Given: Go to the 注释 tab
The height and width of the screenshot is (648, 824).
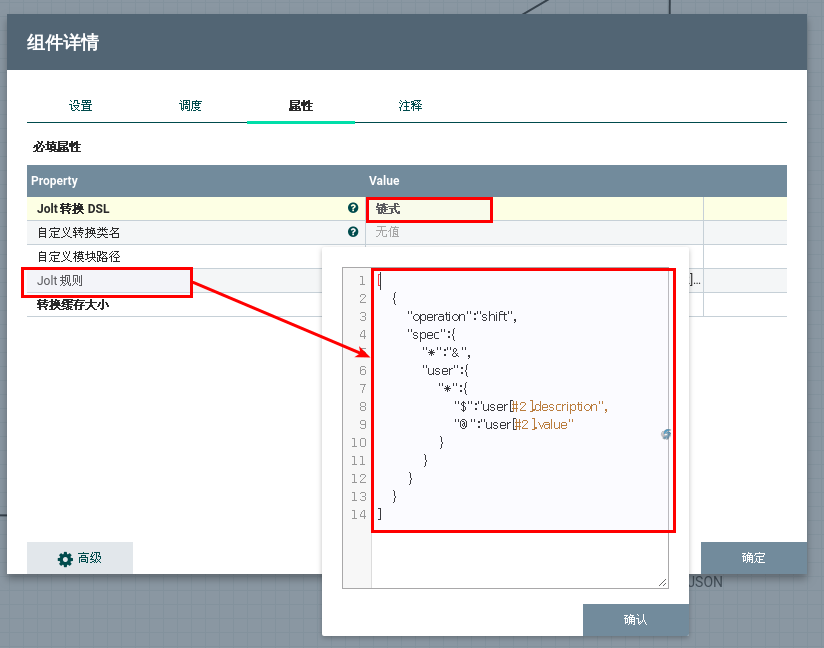Looking at the screenshot, I should point(410,106).
